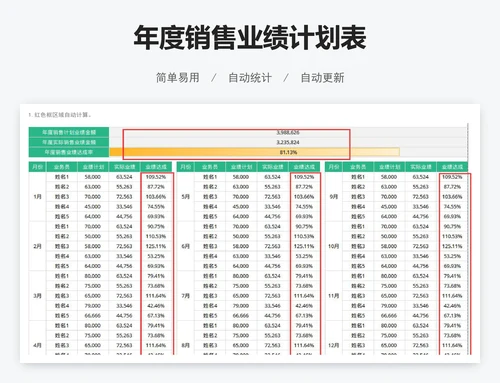Select 10月 姓名3 plan value 58,000
500x383 pixels.
389,246
